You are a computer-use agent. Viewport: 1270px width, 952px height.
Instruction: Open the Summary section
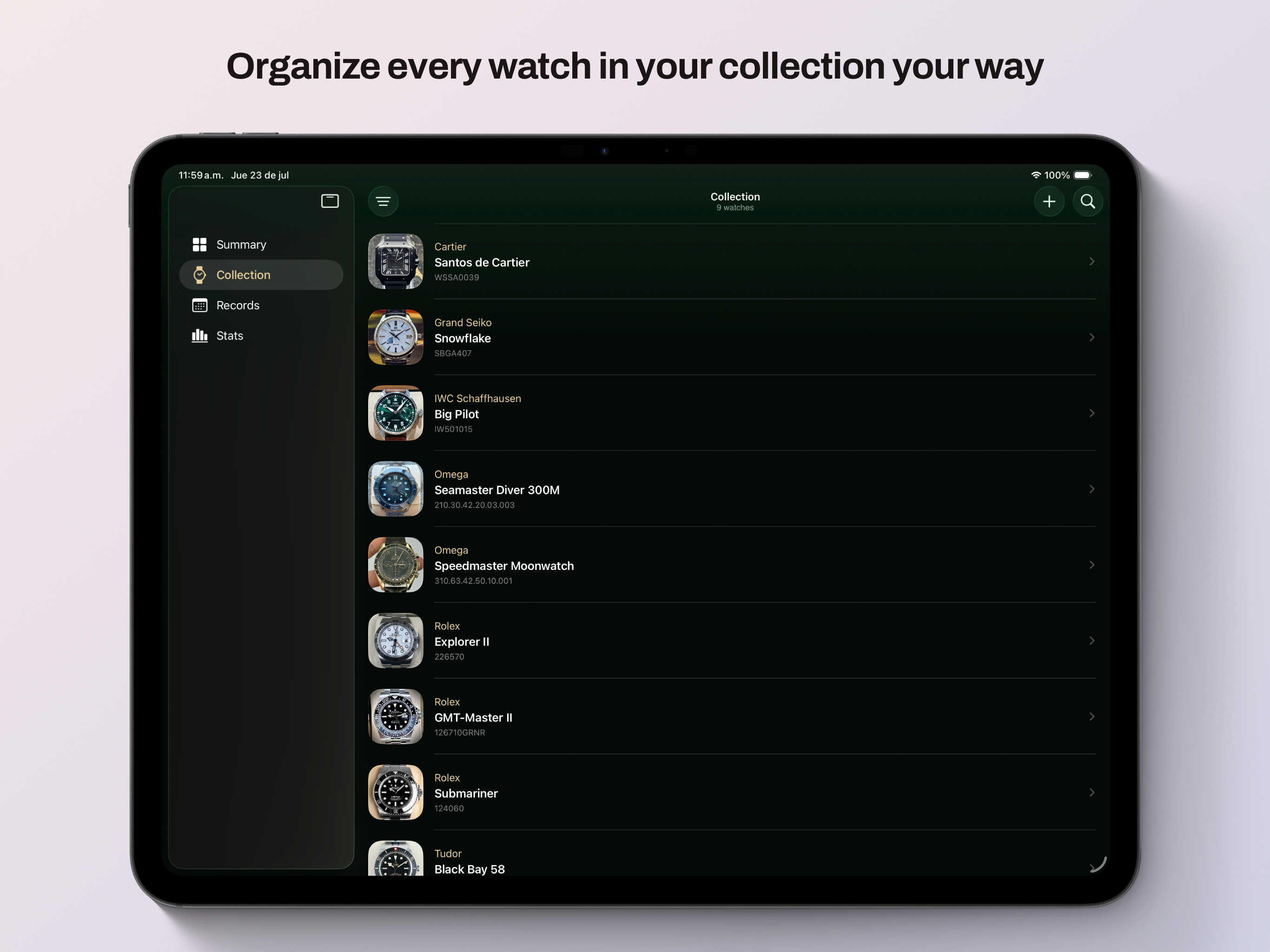[x=261, y=245]
